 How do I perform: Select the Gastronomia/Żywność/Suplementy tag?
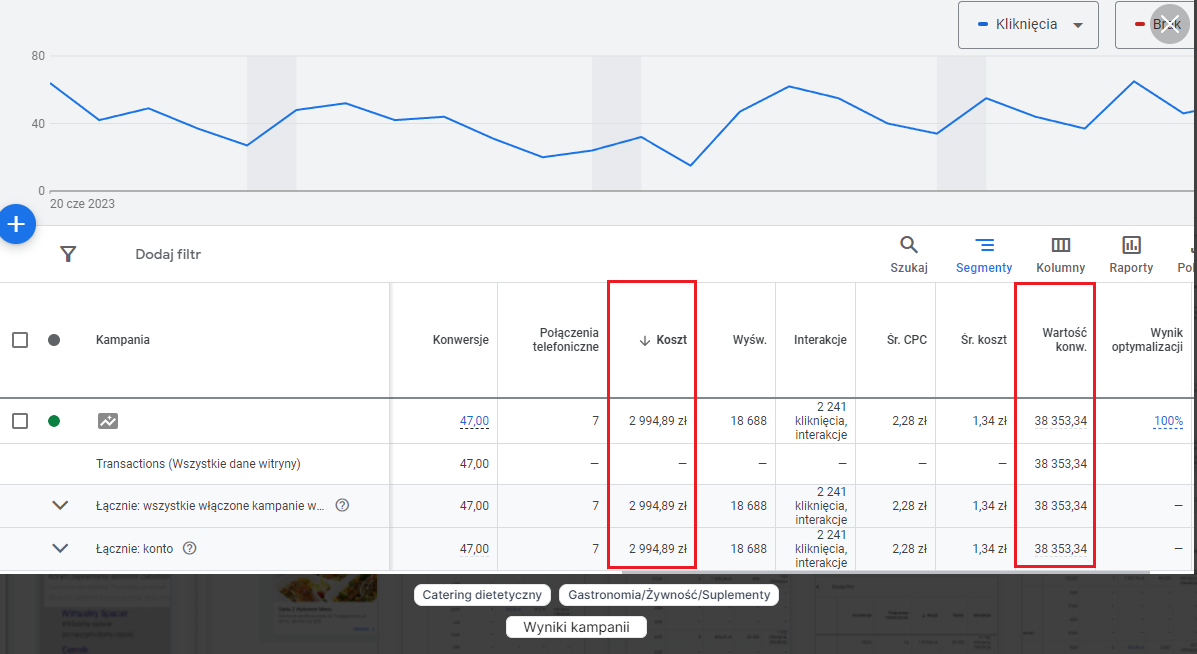click(669, 594)
